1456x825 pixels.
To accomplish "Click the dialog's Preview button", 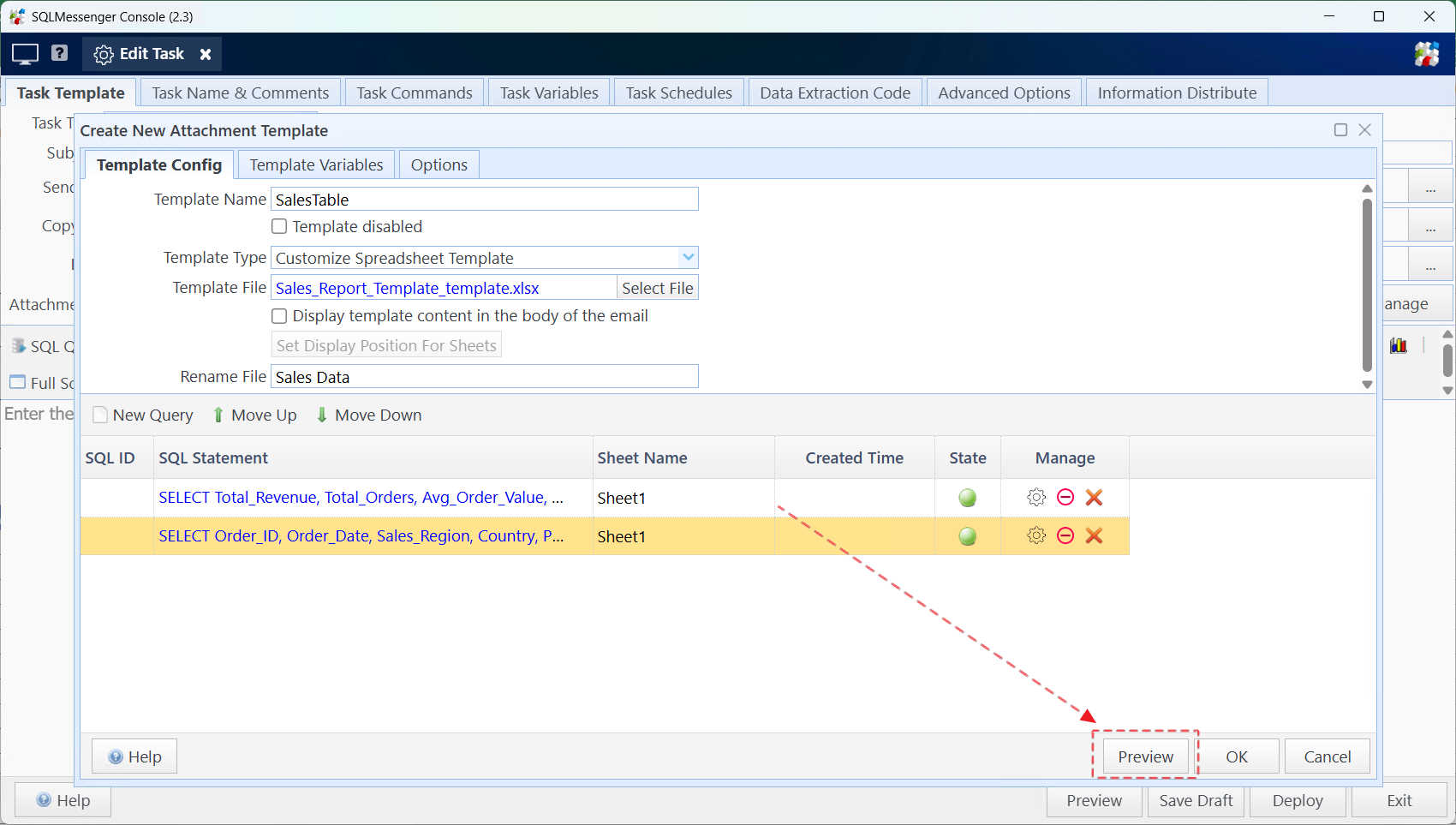I will (x=1145, y=756).
